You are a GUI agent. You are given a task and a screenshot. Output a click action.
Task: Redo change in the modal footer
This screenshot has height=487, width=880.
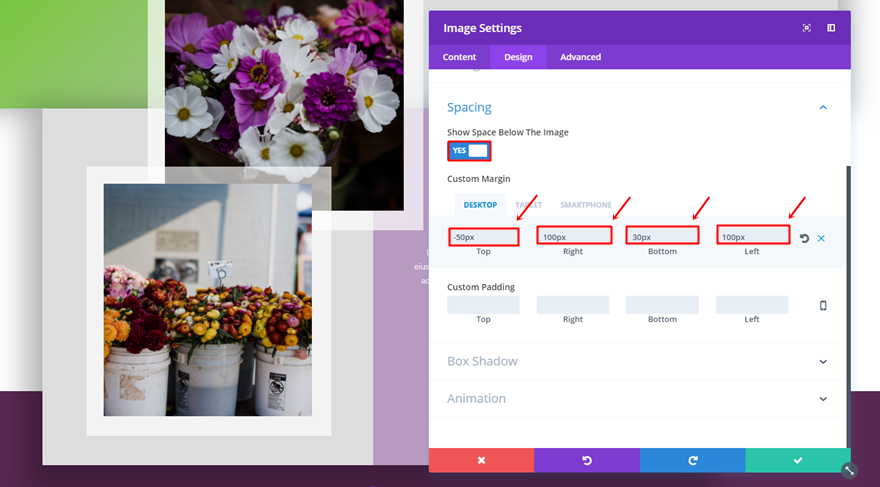tap(693, 460)
